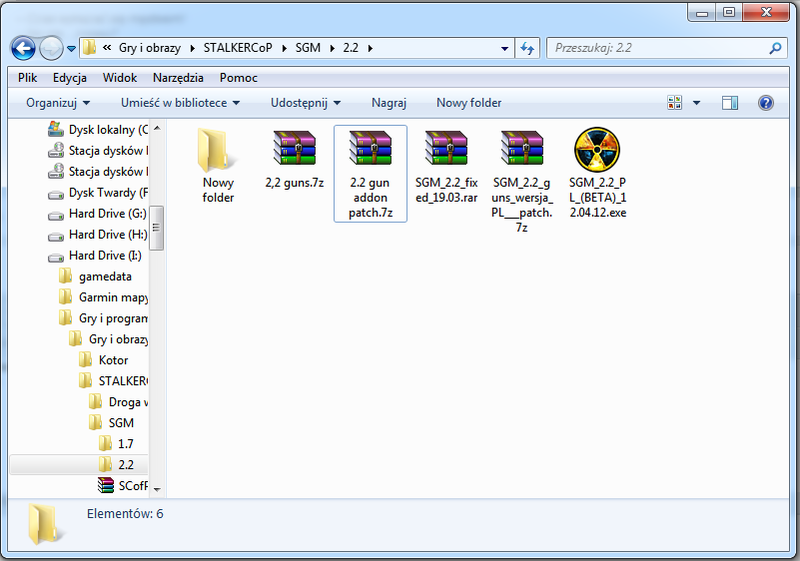Select 'Dysk lokalny (C' in navigation tree
This screenshot has height=561, width=800.
coord(97,130)
